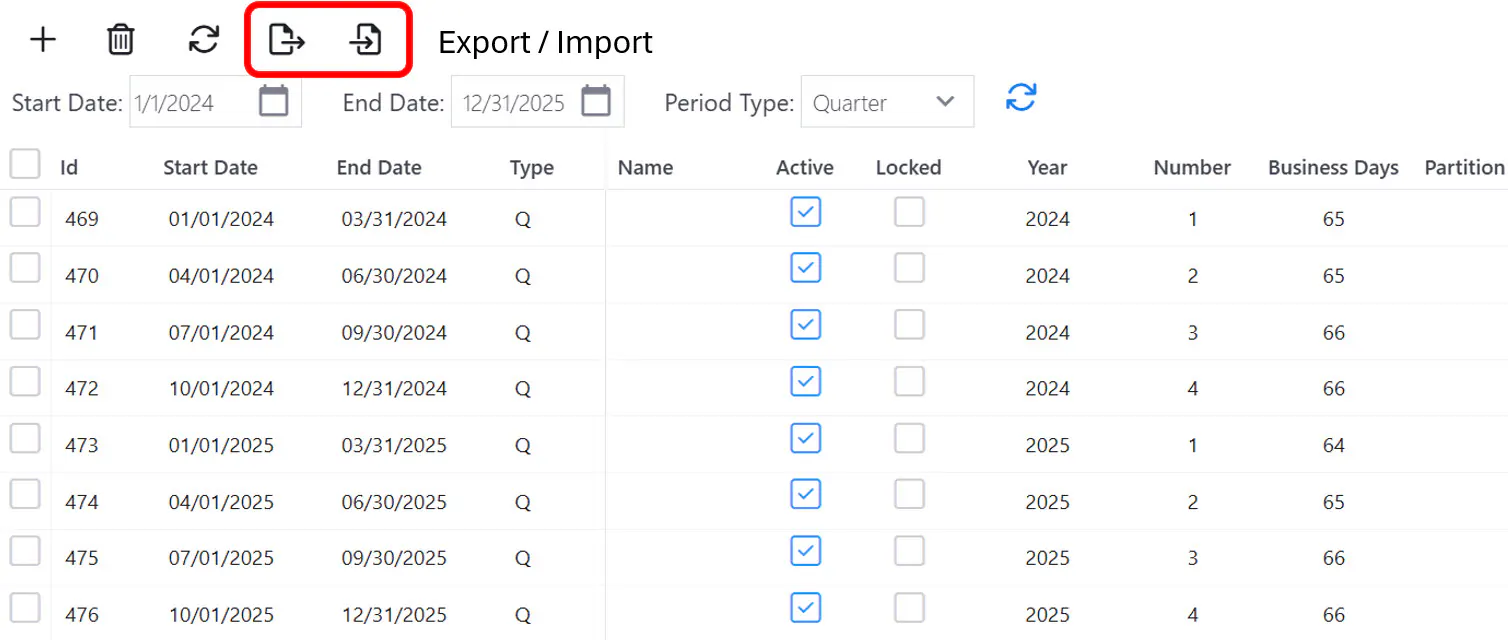Check Locked for row 474
The width and height of the screenshot is (1508, 640).
(x=909, y=494)
